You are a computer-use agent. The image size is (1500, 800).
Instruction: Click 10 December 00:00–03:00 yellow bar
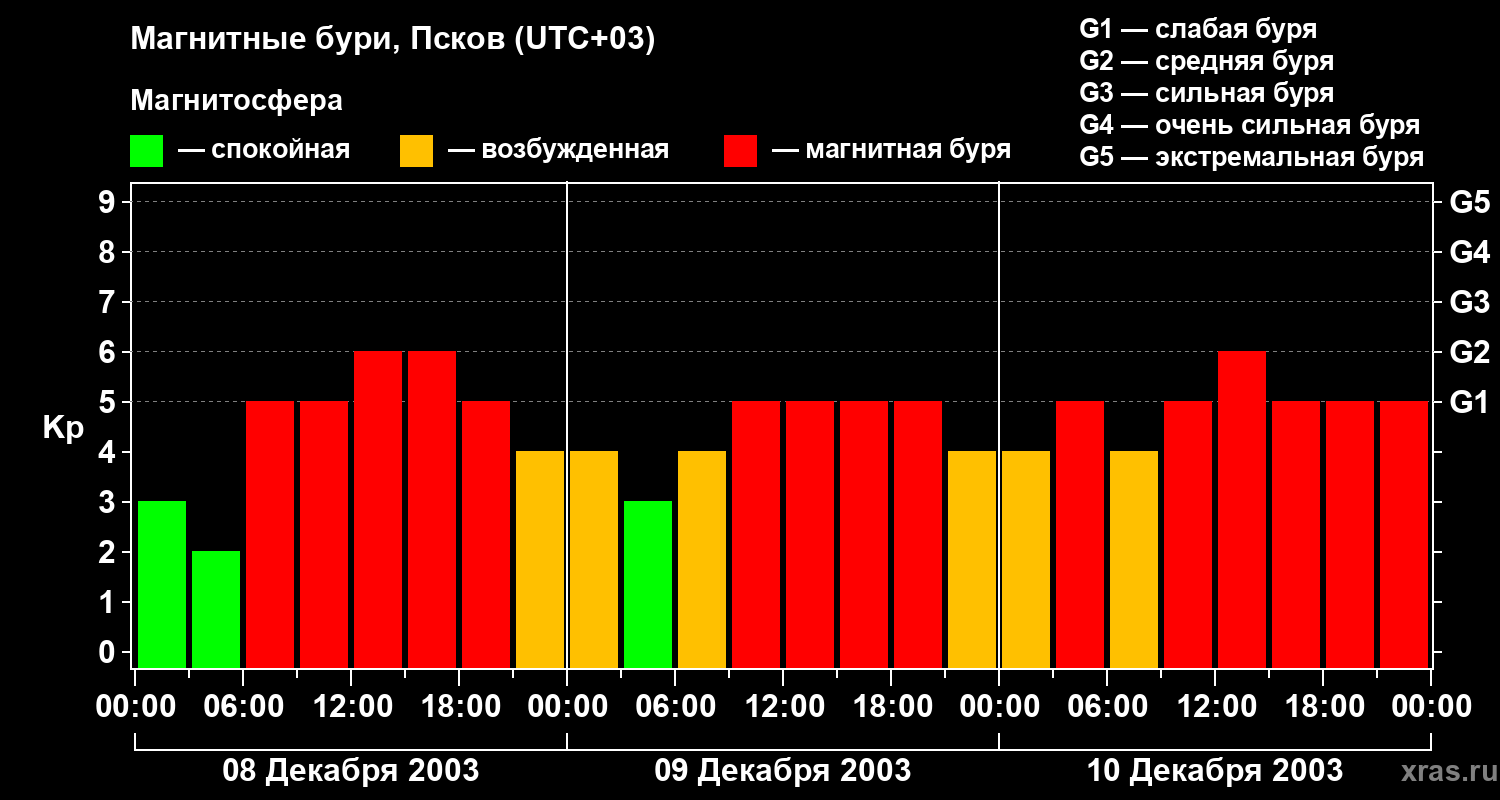pos(1026,559)
